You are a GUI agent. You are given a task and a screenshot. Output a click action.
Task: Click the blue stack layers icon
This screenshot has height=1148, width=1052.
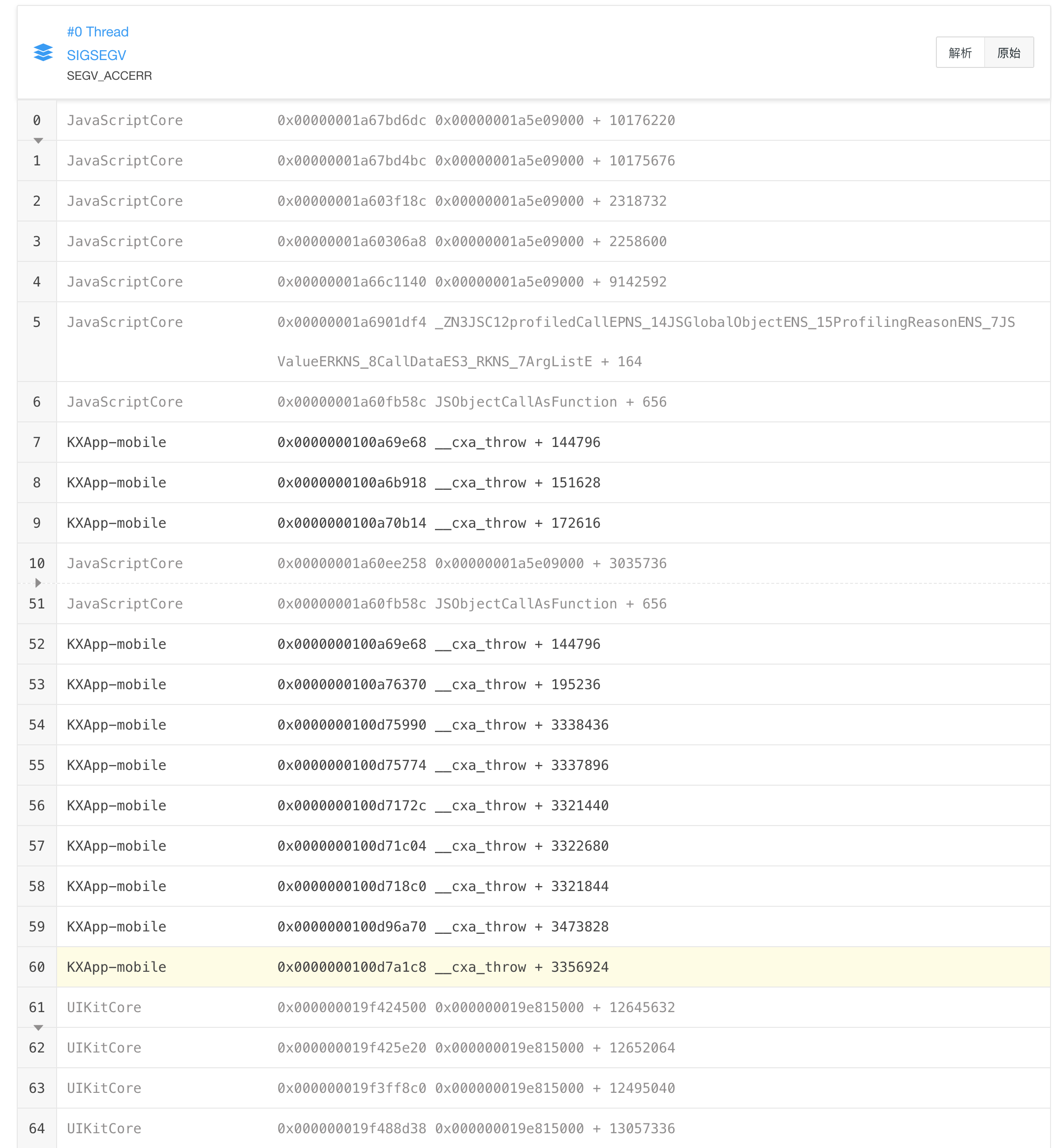[43, 52]
